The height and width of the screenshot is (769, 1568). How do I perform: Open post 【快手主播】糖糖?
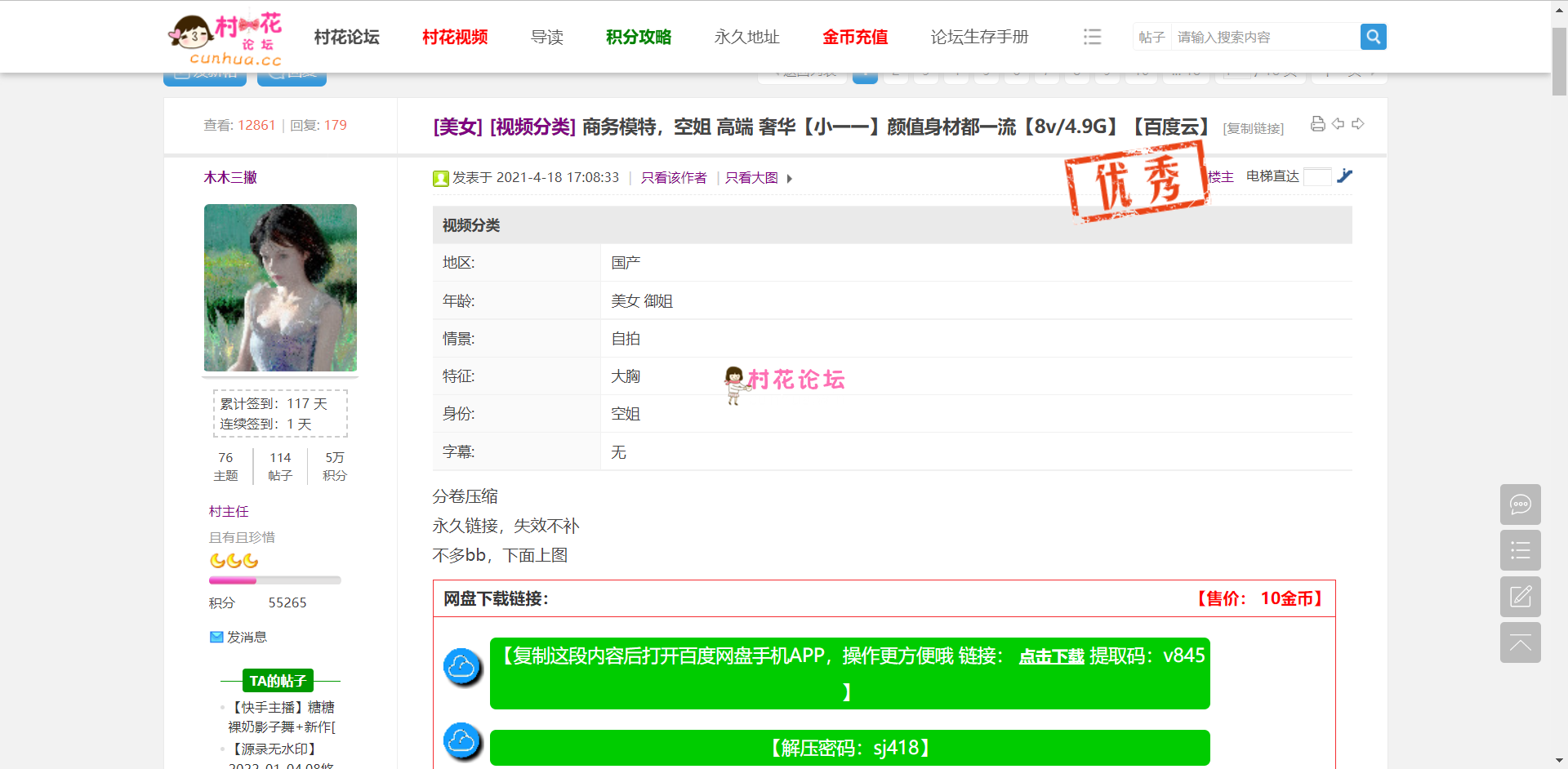click(x=282, y=717)
